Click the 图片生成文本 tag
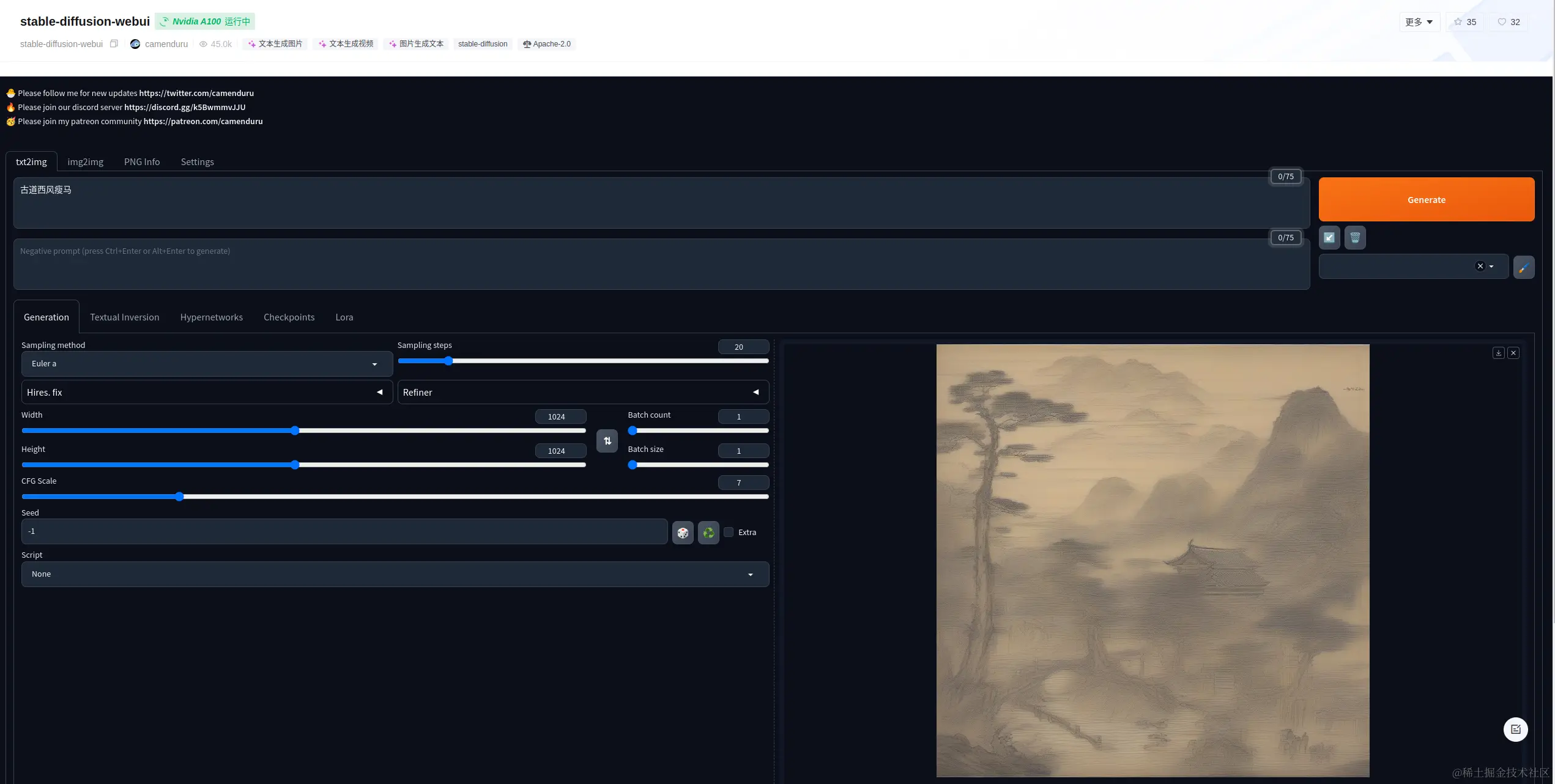1555x784 pixels. pos(417,44)
